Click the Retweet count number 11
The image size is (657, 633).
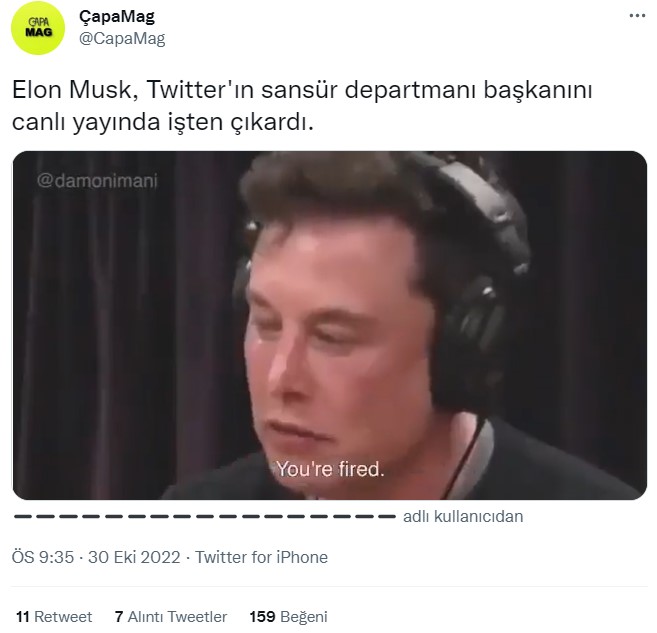pyautogui.click(x=23, y=617)
